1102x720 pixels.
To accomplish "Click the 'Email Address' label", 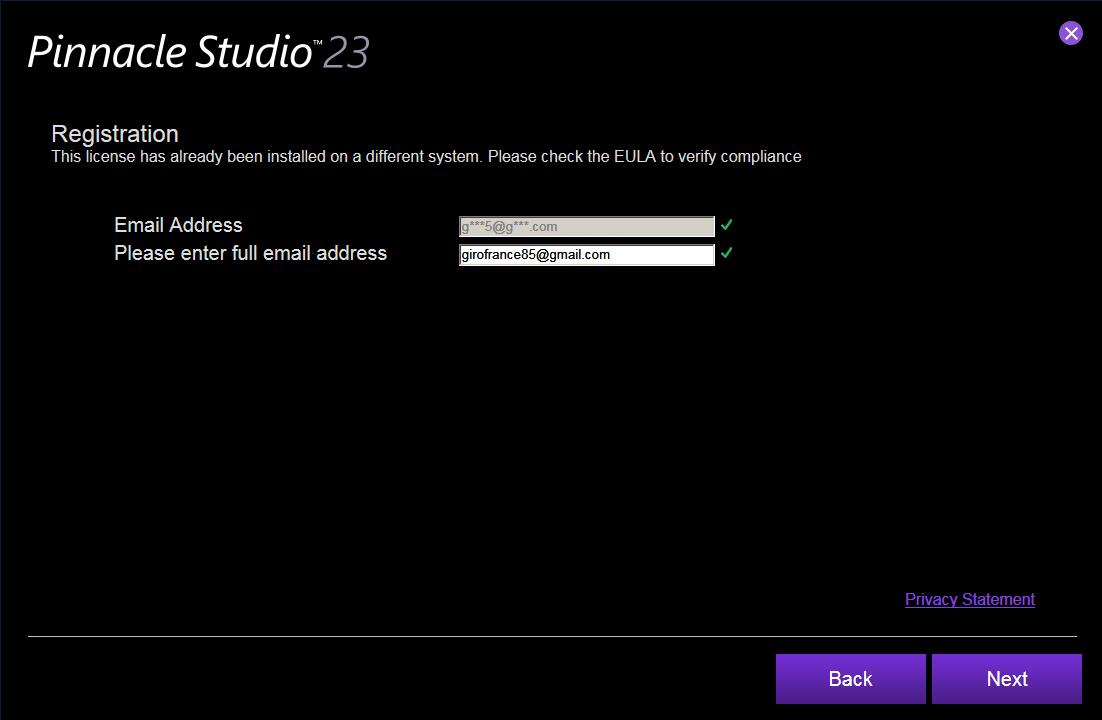I will point(179,225).
